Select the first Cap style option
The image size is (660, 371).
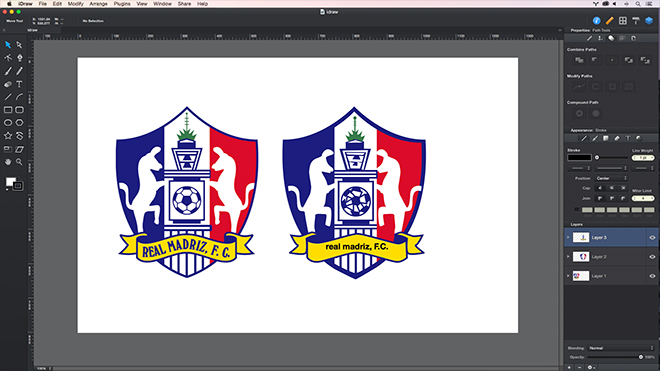click(600, 188)
